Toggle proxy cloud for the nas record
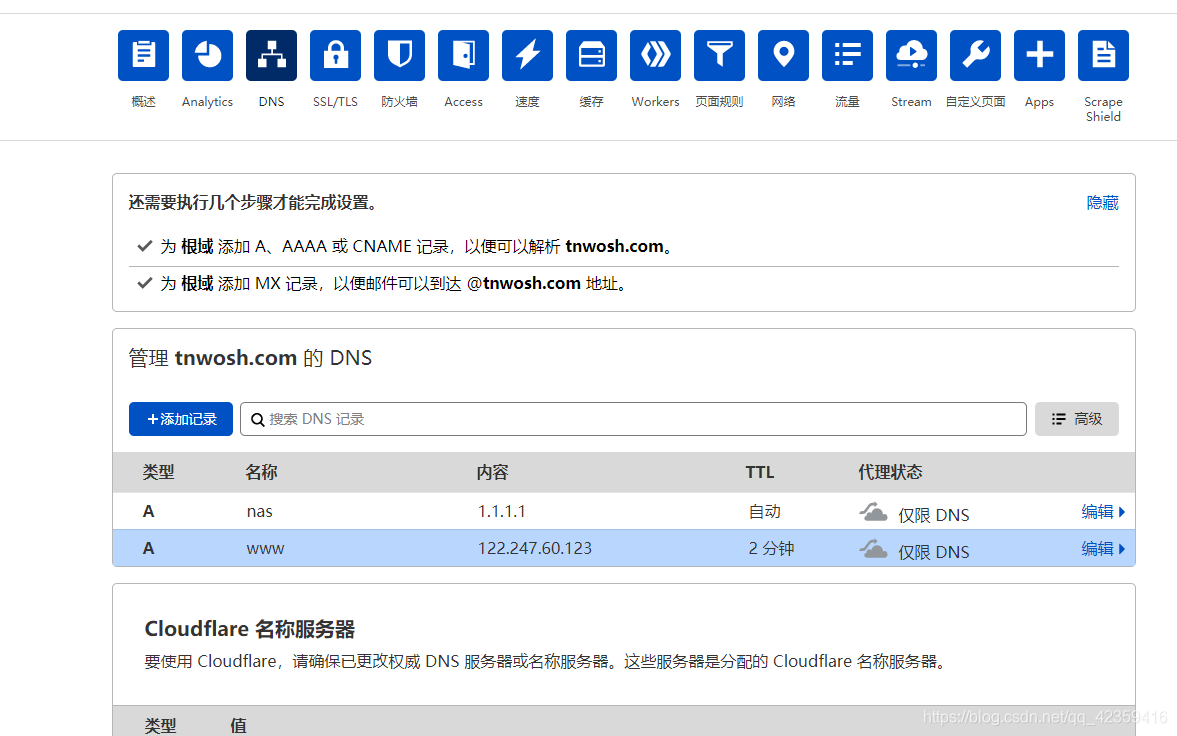 coord(873,512)
